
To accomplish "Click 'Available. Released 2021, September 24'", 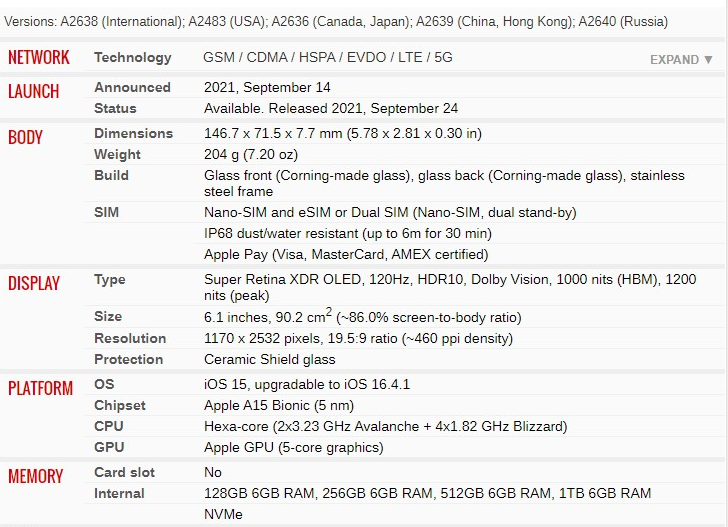I will [331, 108].
